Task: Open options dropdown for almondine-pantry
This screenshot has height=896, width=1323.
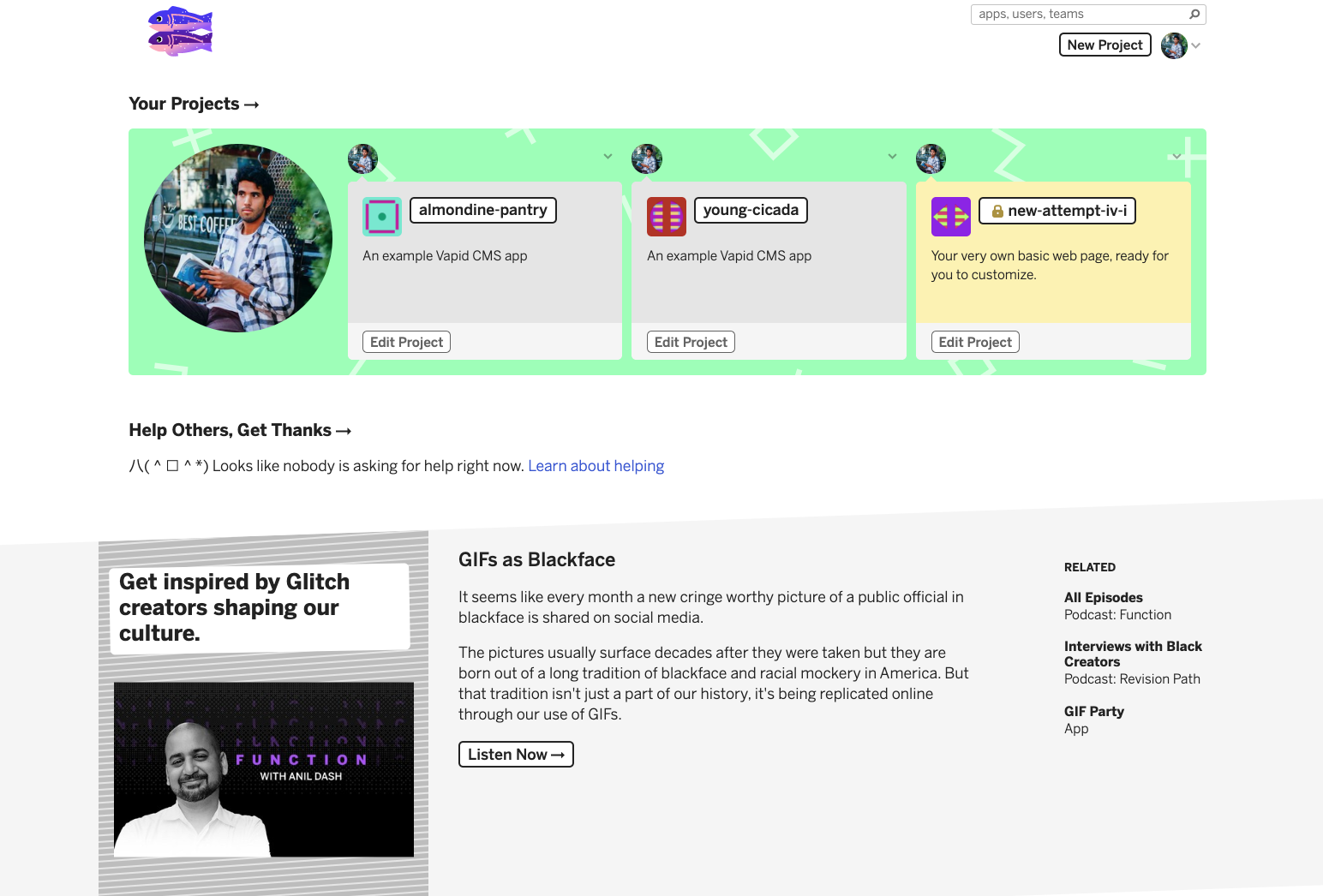Action: coord(608,156)
